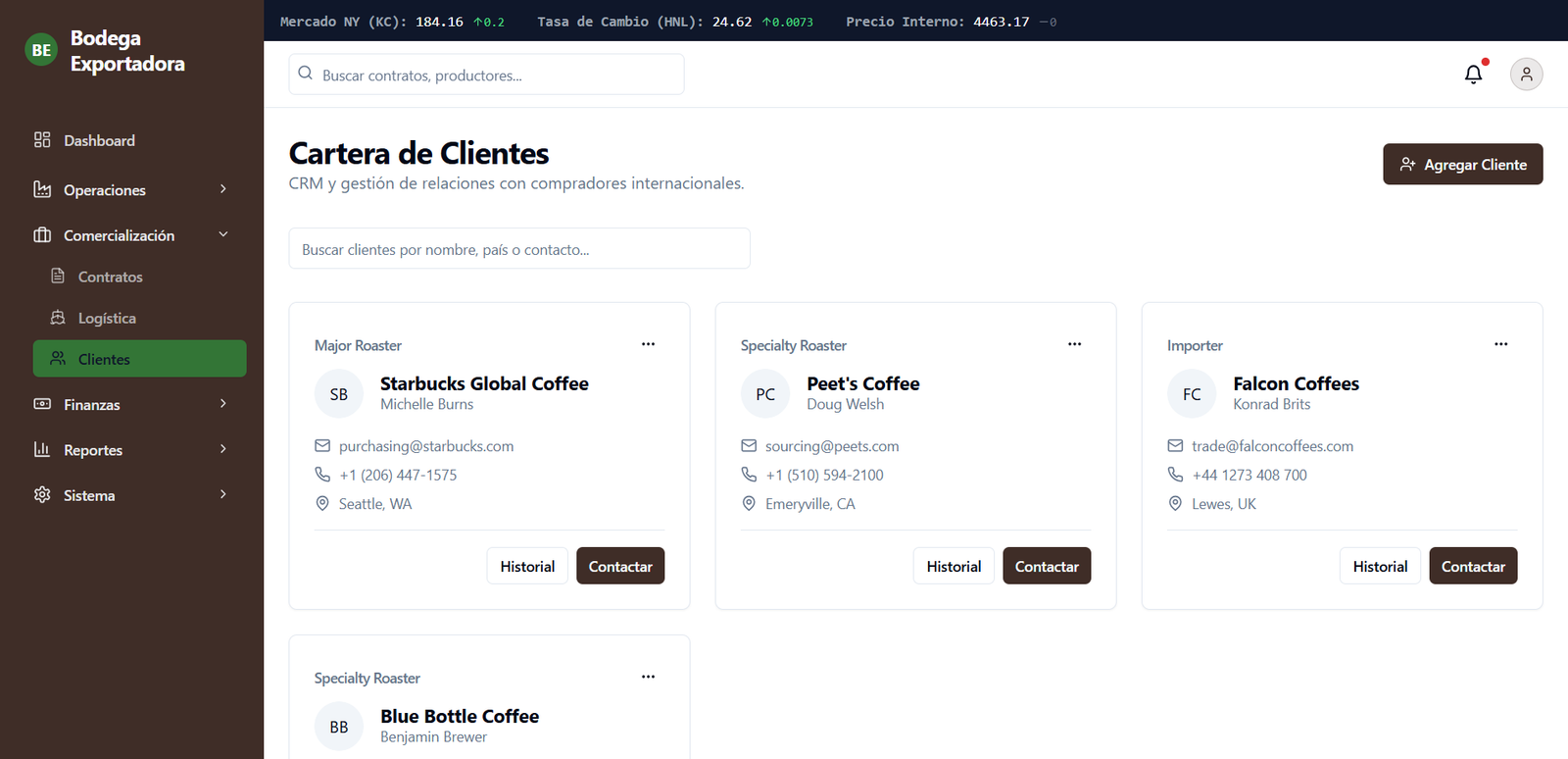Image resolution: width=1568 pixels, height=759 pixels.
Task: Open Starbucks card more options menu
Action: click(x=648, y=344)
